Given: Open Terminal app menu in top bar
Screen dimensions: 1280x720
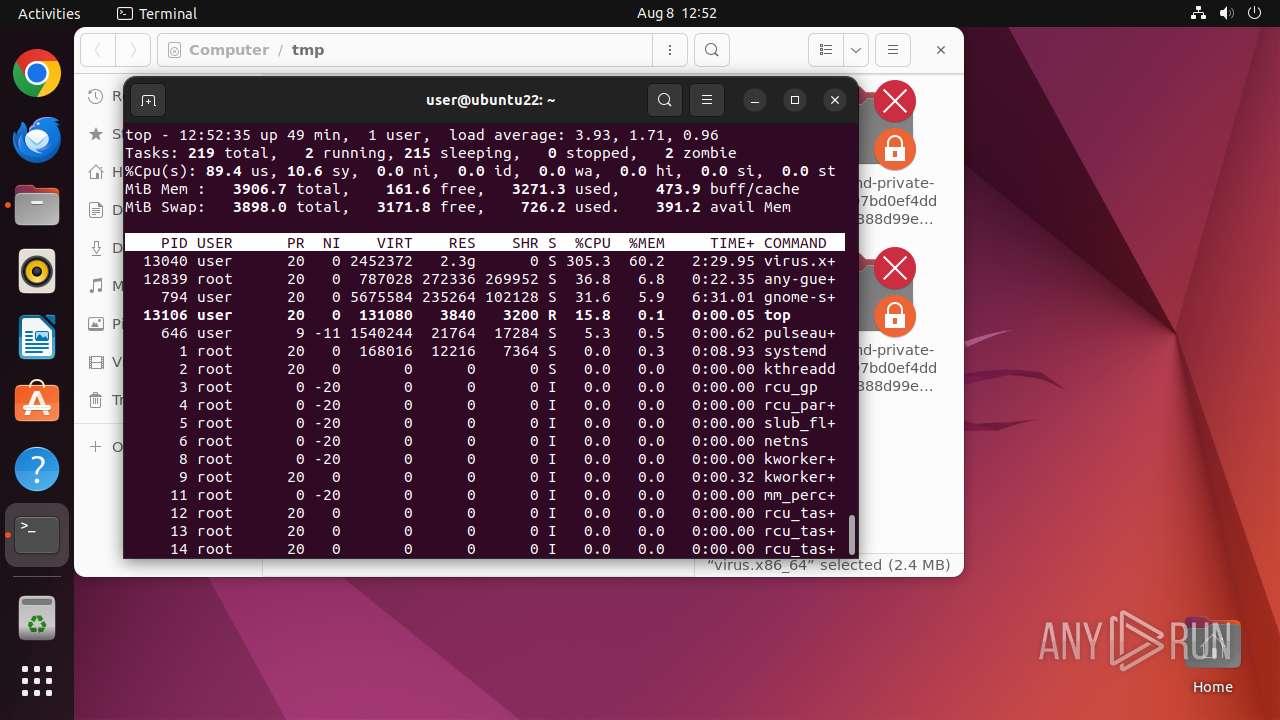Looking at the screenshot, I should point(157,13).
